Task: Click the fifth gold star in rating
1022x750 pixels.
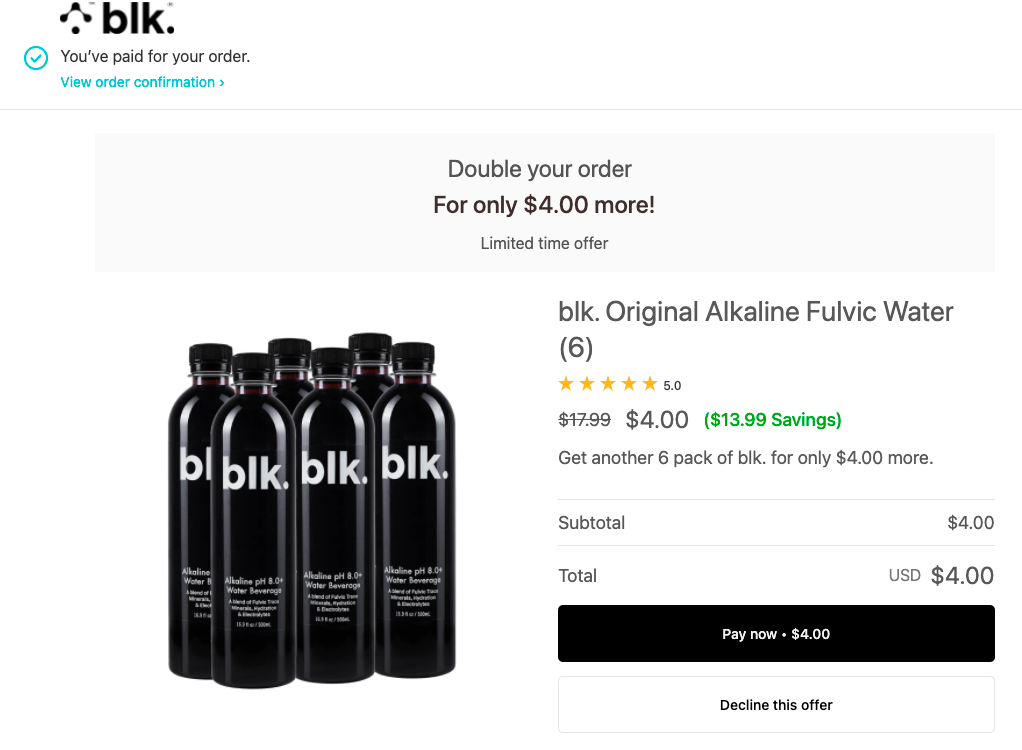Action: click(x=650, y=384)
